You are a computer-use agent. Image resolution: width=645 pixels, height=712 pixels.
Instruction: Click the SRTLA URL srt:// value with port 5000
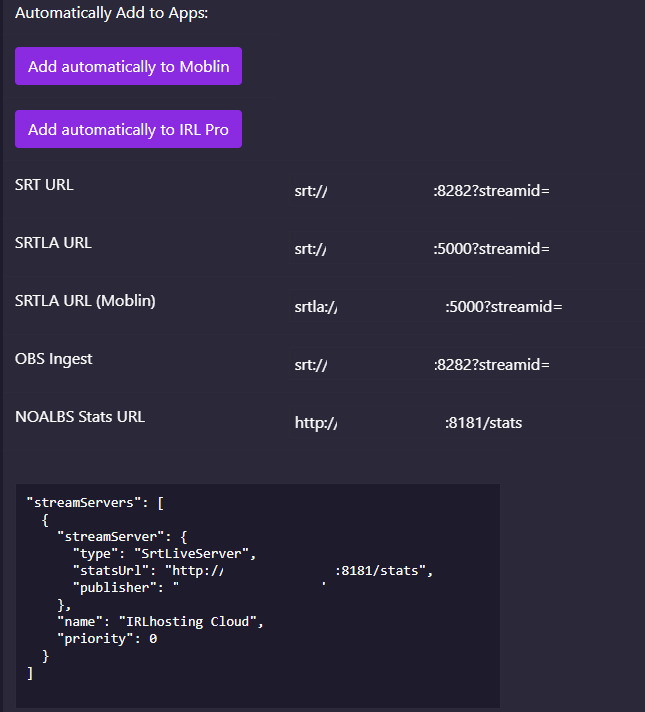point(422,249)
